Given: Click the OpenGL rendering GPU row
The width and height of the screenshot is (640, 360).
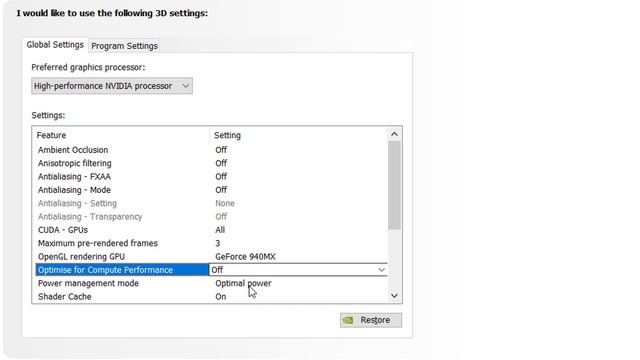Looking at the screenshot, I should pyautogui.click(x=211, y=257).
